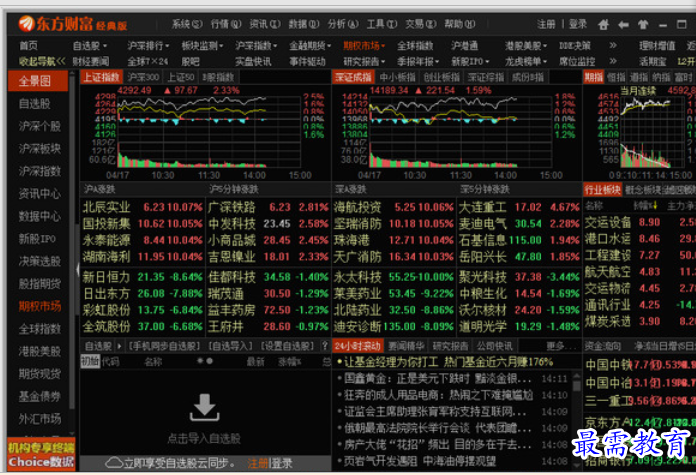Expand the 季报年报 dropdown
Screen dimensions: 696x475
[418, 61]
